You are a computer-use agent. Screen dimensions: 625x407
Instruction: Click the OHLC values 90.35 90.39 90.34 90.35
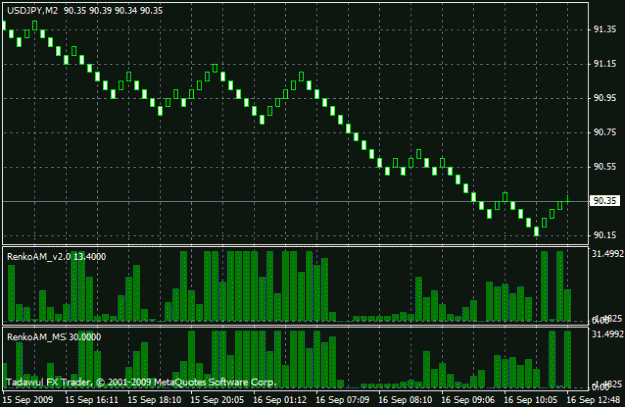pos(113,11)
